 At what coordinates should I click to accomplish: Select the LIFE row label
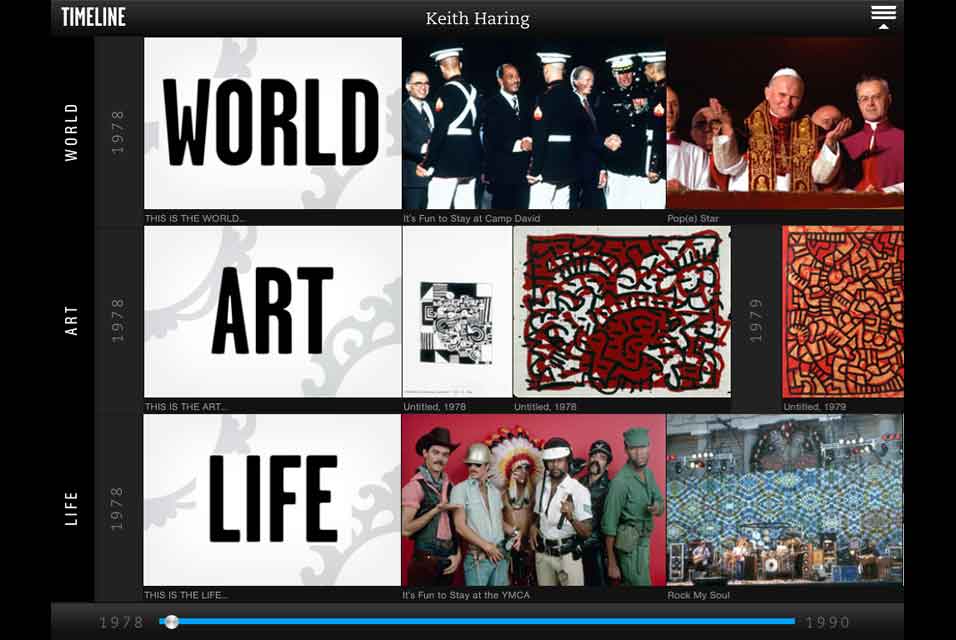[71, 508]
